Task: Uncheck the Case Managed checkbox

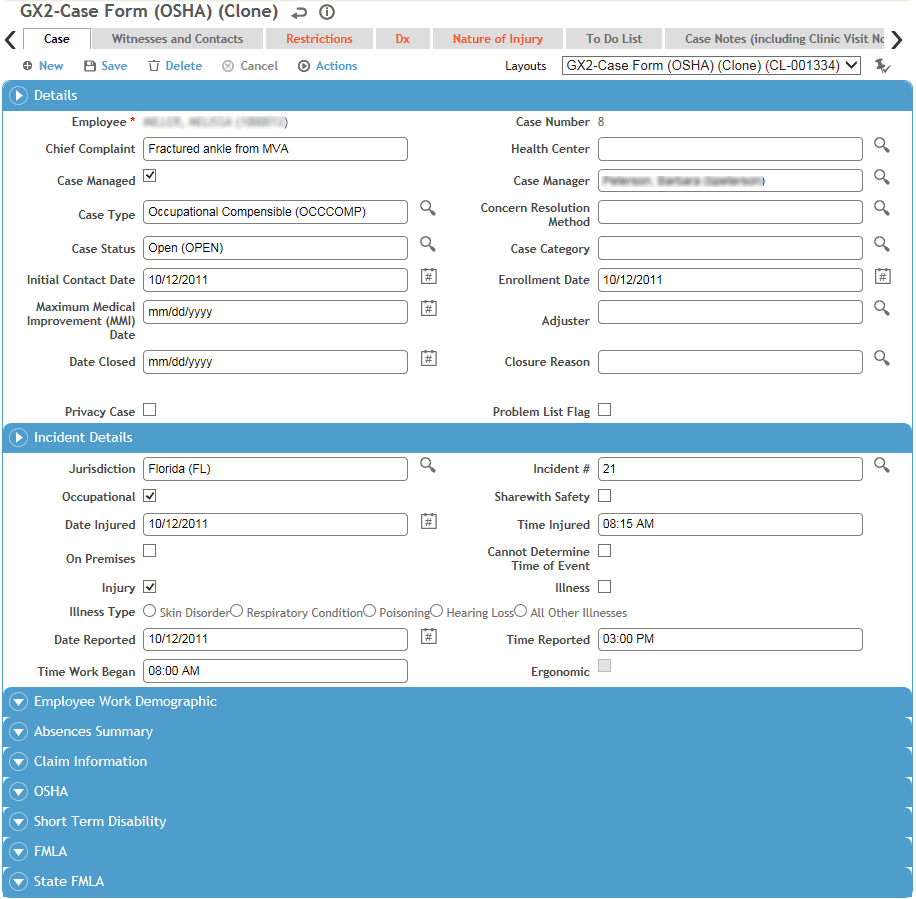Action: (150, 176)
